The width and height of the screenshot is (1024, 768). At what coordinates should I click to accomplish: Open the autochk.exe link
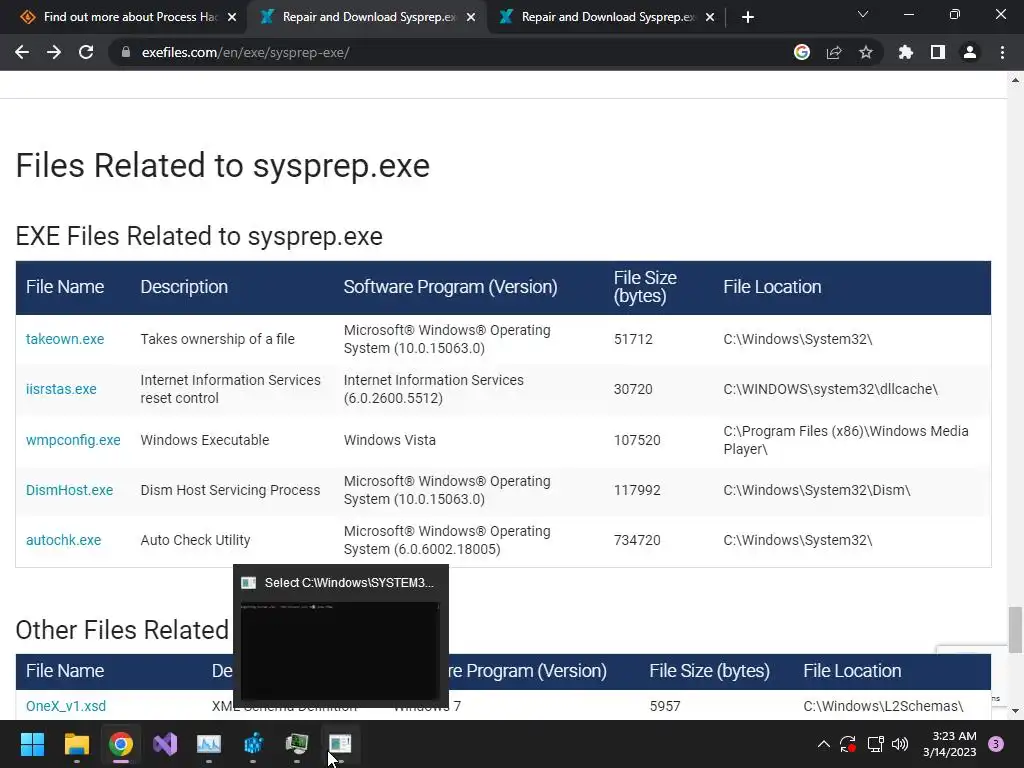click(x=63, y=540)
